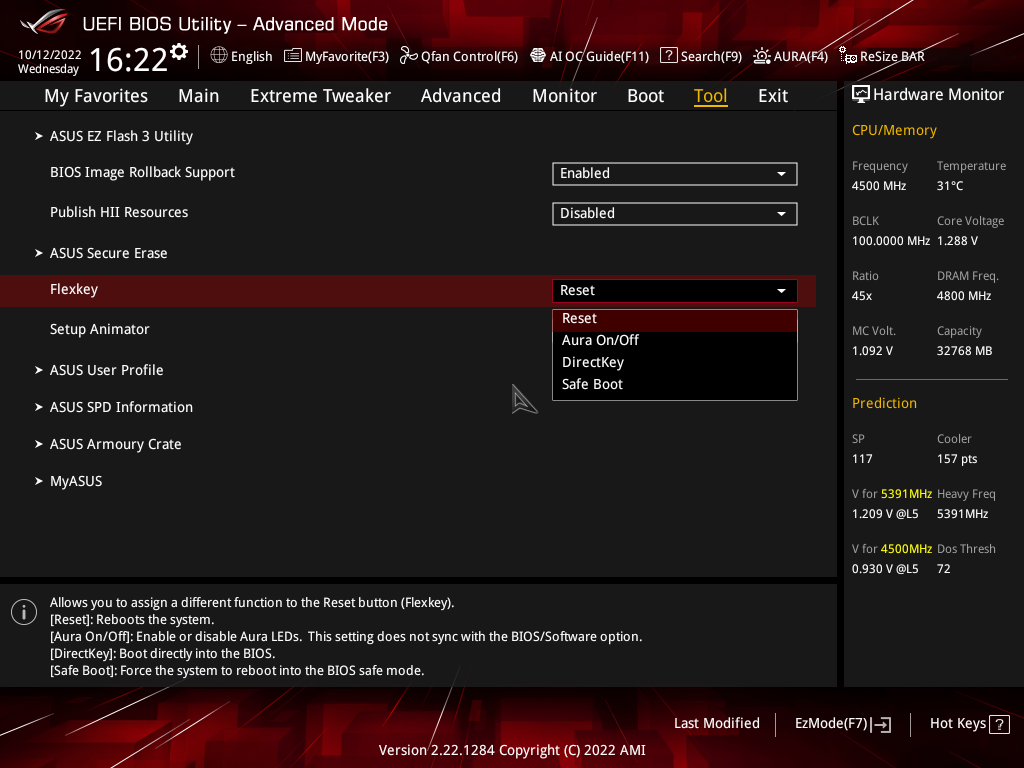The image size is (1024, 768).
Task: Choose Reset in Flexkey options list
Action: tap(675, 319)
